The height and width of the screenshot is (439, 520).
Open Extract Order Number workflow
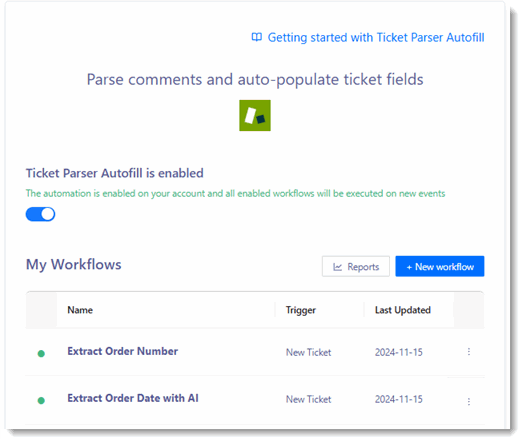click(x=123, y=351)
